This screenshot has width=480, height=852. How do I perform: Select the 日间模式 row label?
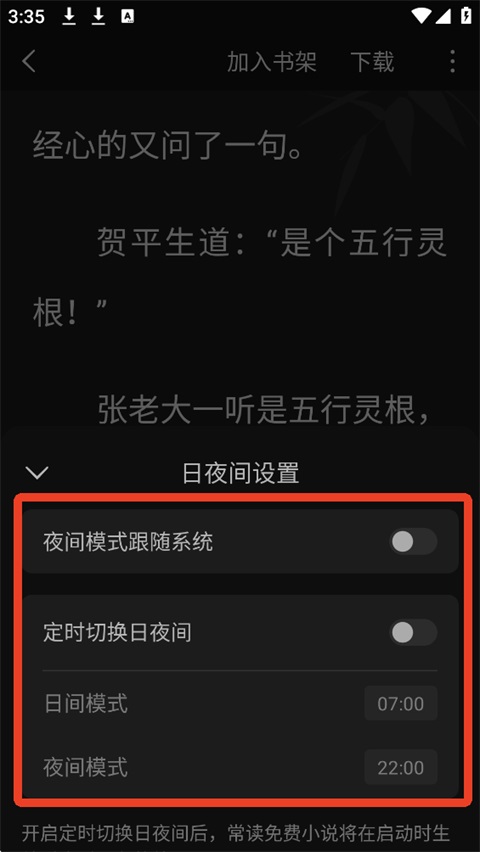click(x=86, y=704)
